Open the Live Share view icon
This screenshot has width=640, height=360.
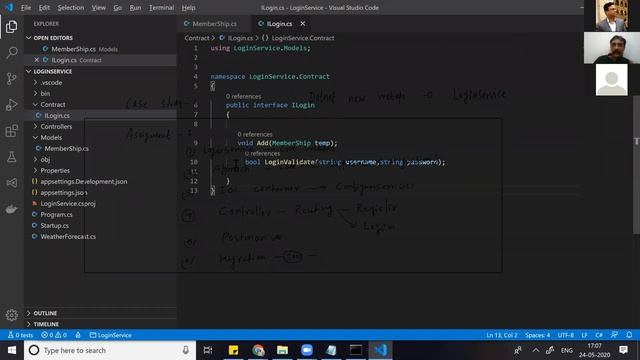click(11, 183)
